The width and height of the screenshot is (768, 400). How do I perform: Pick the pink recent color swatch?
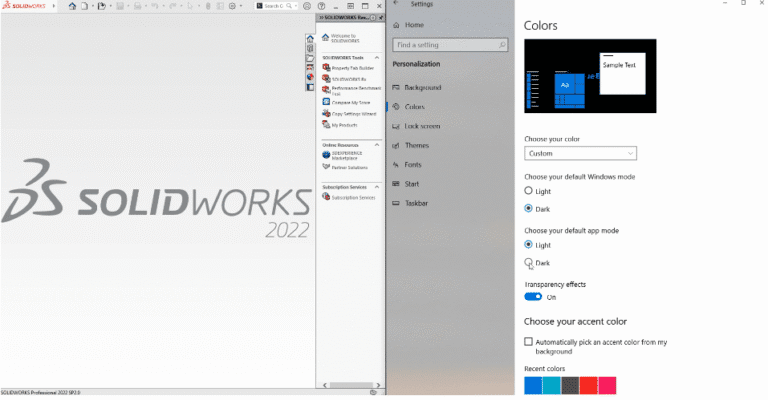607,385
